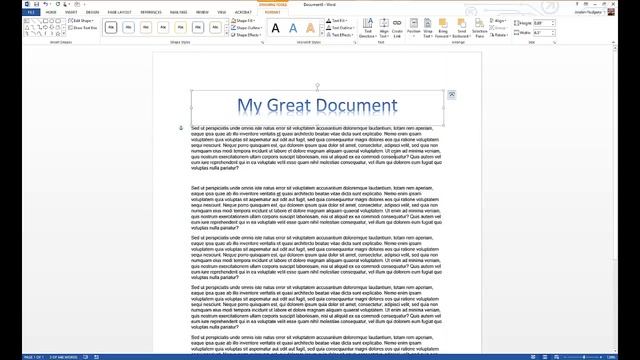Viewport: 640px width, 360px height.
Task: Select the first black-outlined shape style thumbnail
Action: tap(111, 27)
